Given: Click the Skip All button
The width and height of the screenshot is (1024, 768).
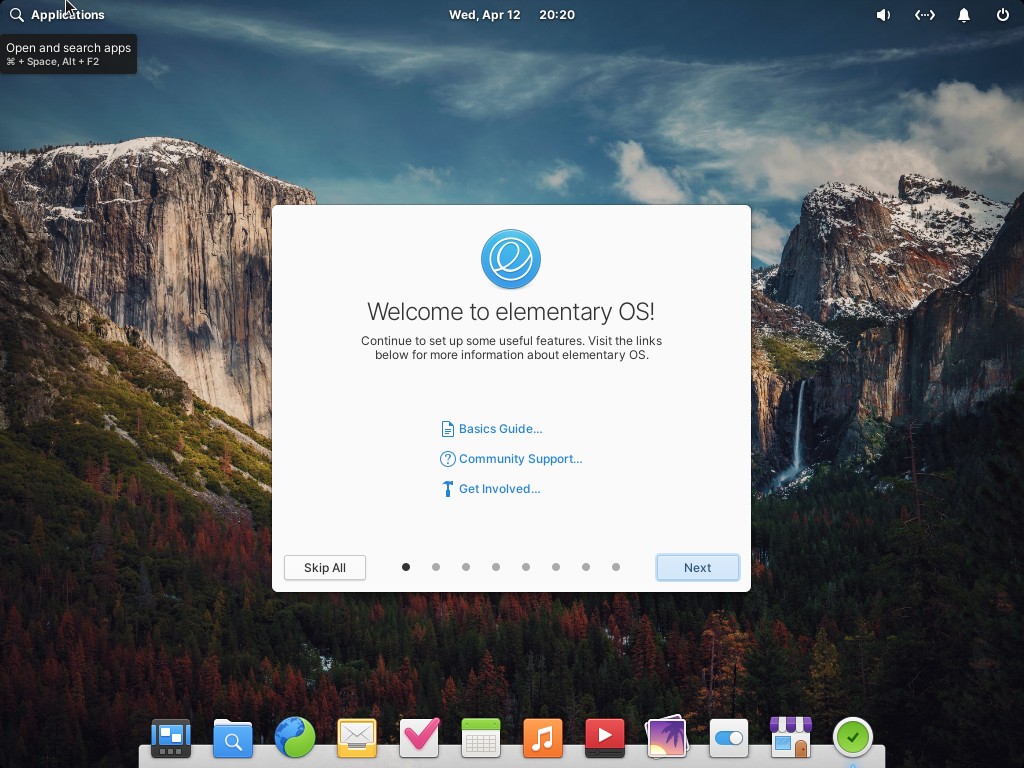Looking at the screenshot, I should pos(325,568).
